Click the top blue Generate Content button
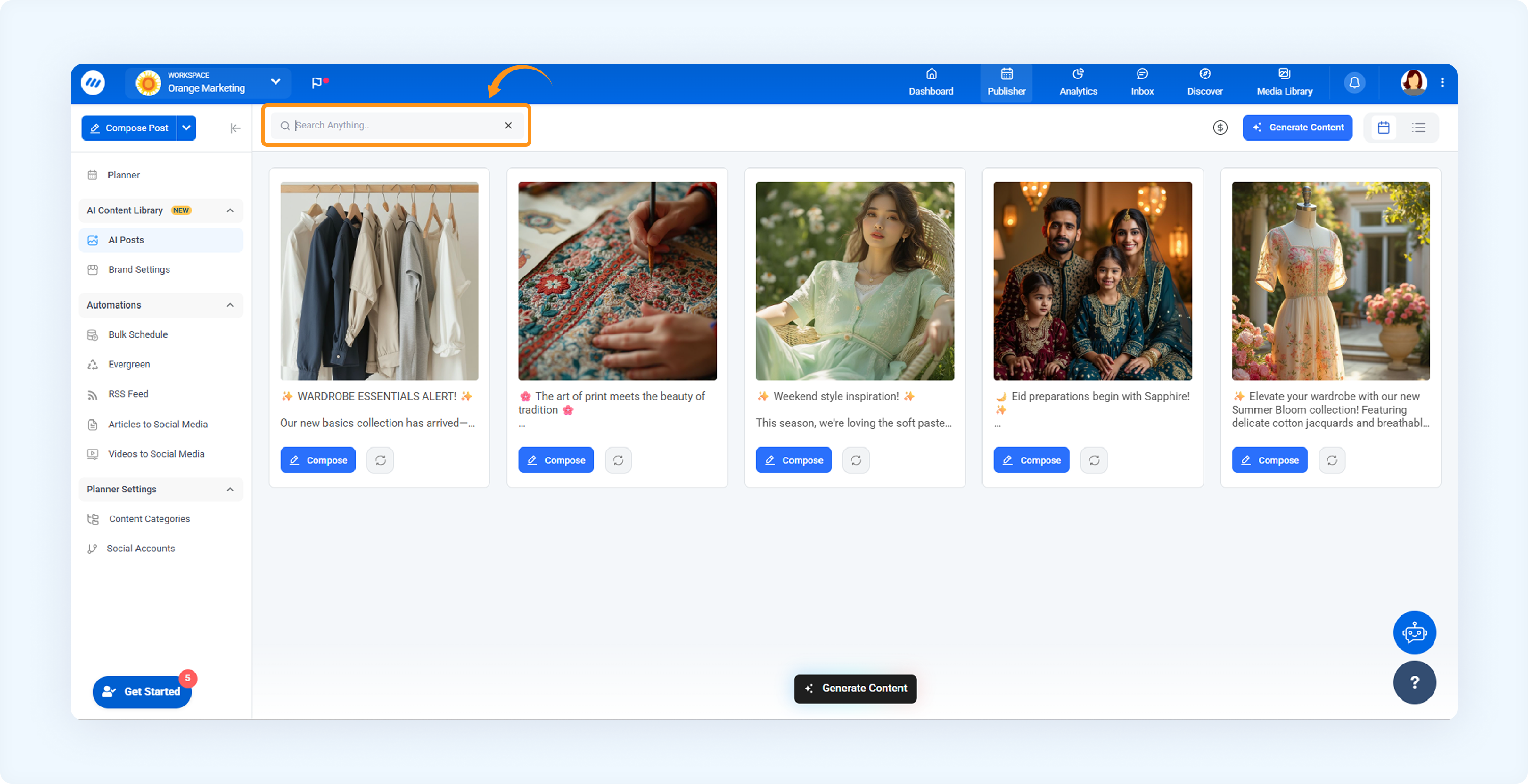1528x784 pixels. point(1297,127)
